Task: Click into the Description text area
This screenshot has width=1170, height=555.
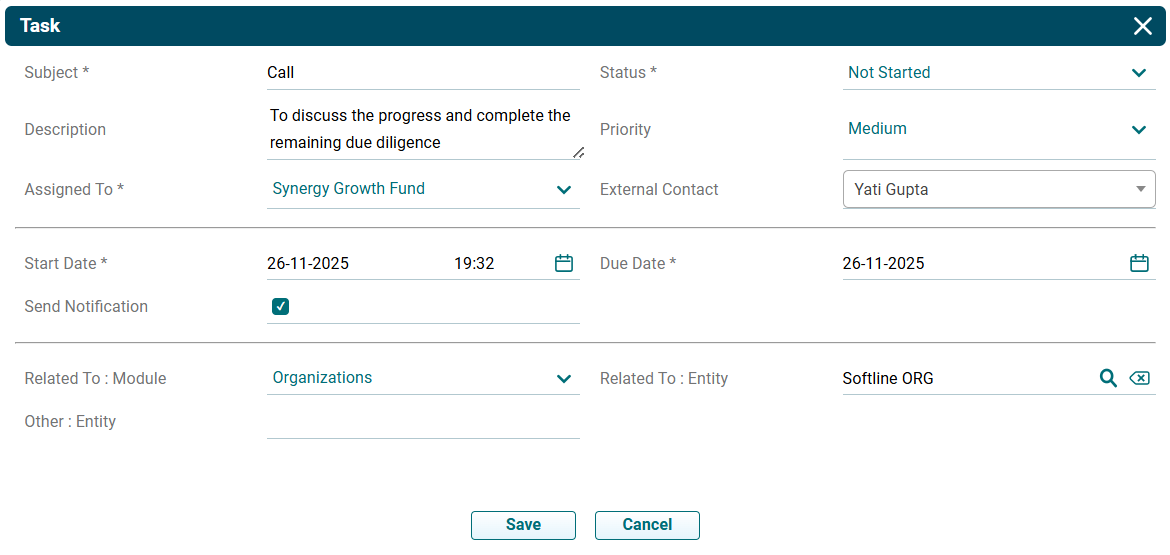Action: pos(420,129)
